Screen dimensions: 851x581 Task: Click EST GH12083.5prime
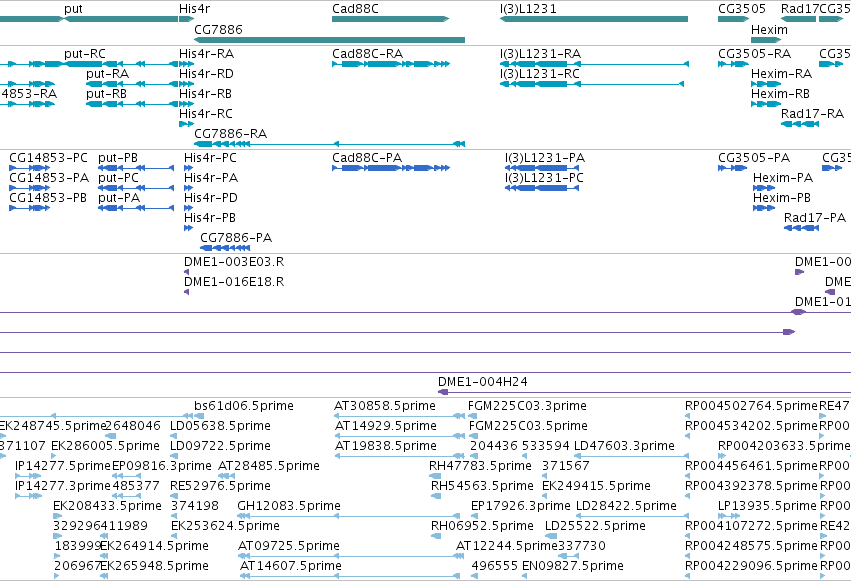coord(289,506)
